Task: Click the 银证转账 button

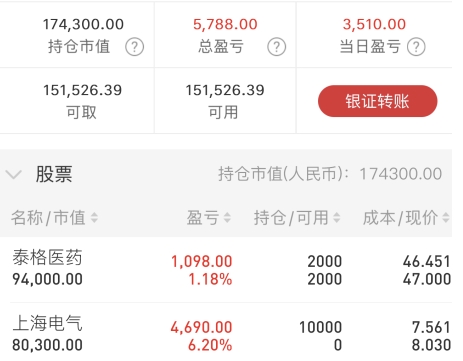Action: [378, 101]
